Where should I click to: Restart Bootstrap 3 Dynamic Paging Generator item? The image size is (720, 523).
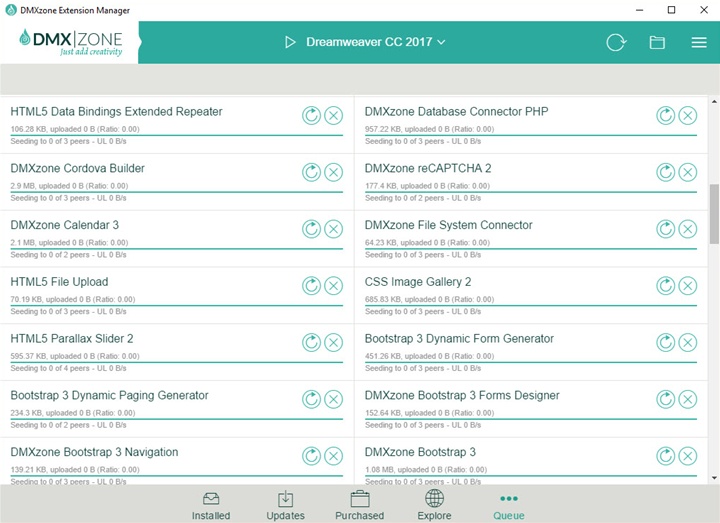tap(311, 399)
